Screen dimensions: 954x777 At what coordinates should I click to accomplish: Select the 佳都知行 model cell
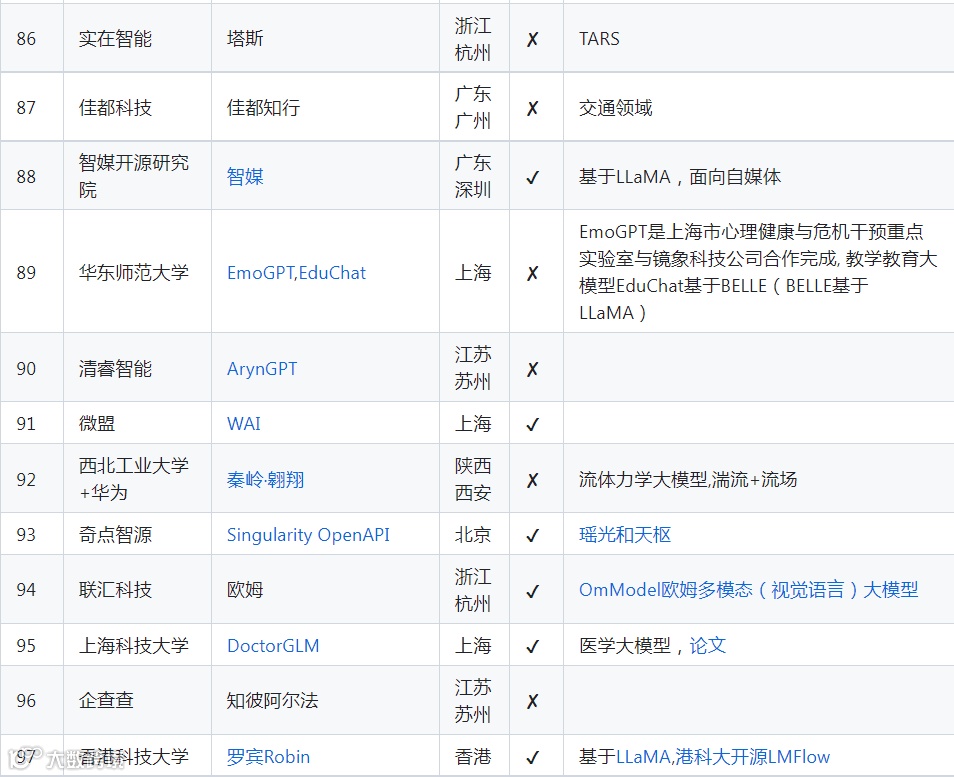pyautogui.click(x=326, y=107)
